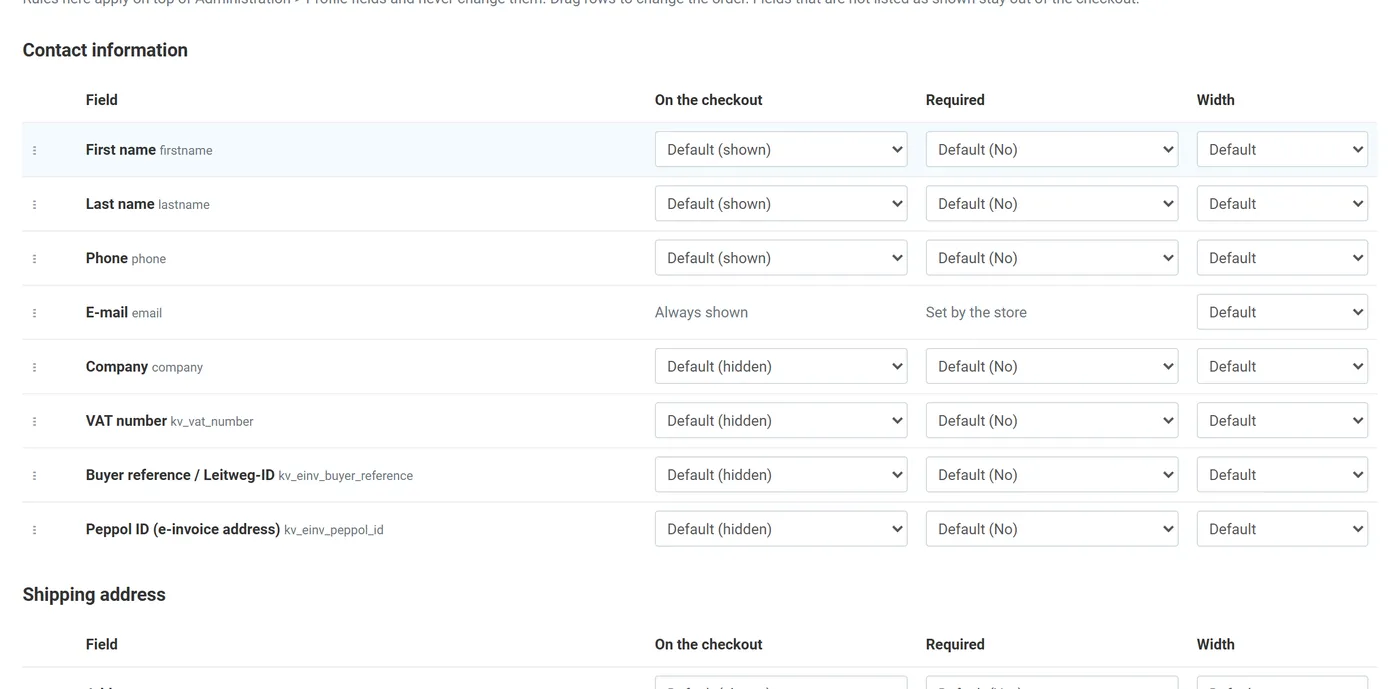This screenshot has height=689, width=1400.
Task: Open Buyer reference Required dropdown
Action: pos(1052,474)
